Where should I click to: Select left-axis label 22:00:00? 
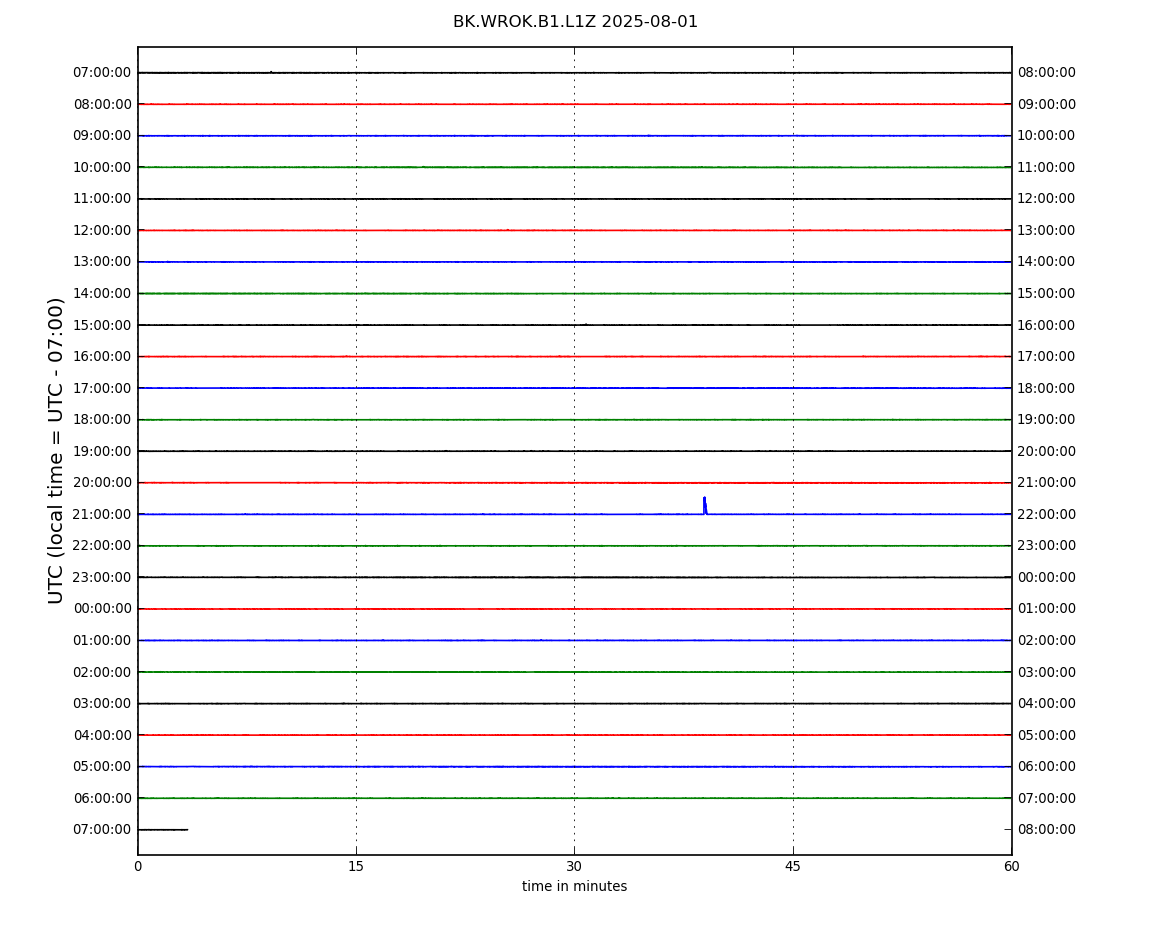click(103, 546)
